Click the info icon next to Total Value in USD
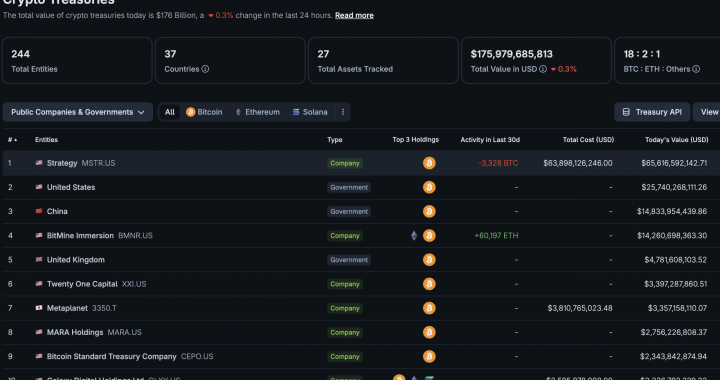The height and width of the screenshot is (380, 720). pos(543,69)
